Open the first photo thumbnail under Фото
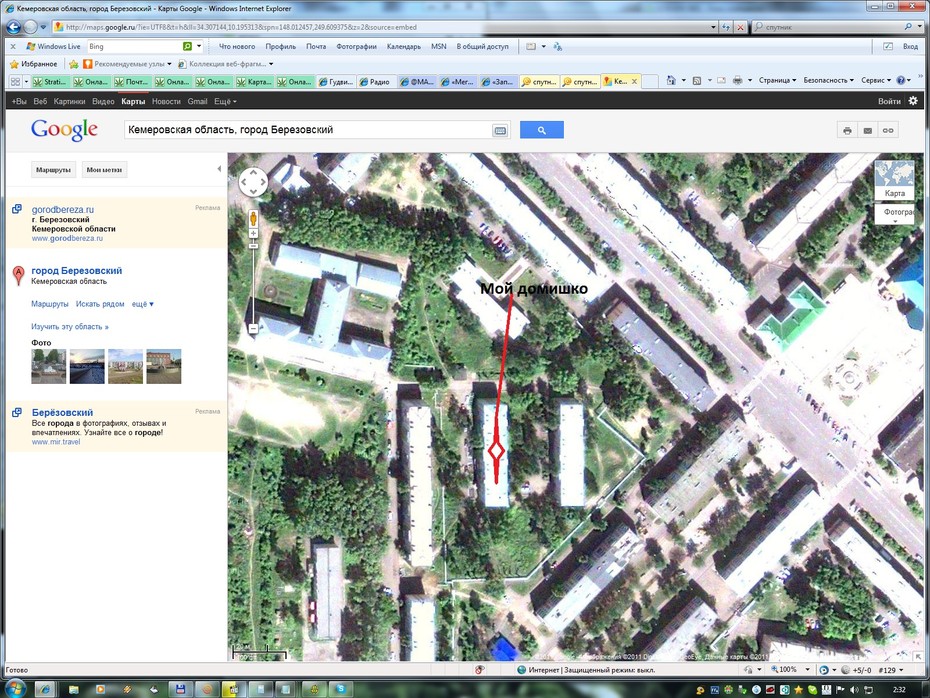 tap(49, 366)
